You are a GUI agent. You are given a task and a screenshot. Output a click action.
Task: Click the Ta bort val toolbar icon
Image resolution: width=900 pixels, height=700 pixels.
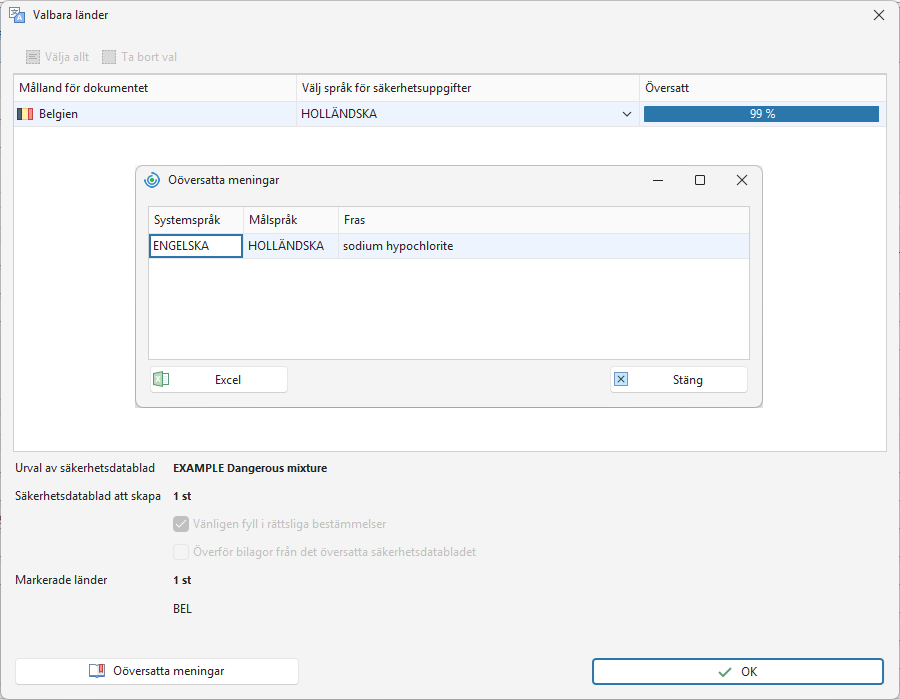pos(109,57)
